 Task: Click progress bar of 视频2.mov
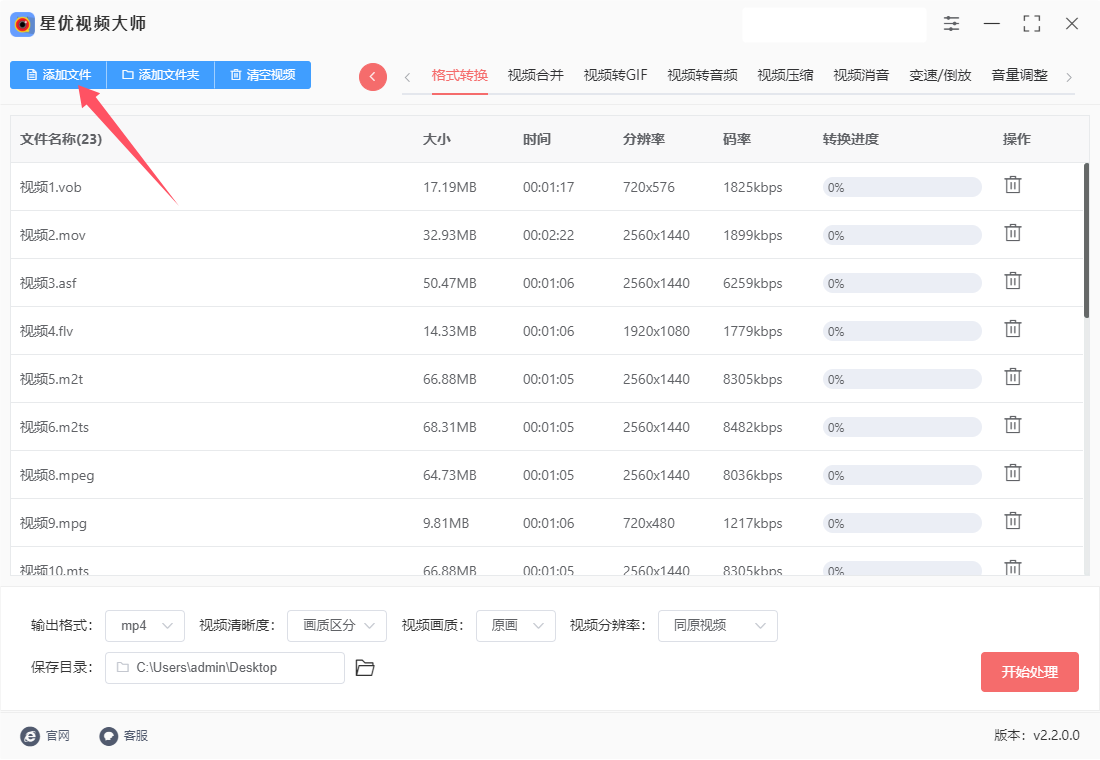coord(902,235)
